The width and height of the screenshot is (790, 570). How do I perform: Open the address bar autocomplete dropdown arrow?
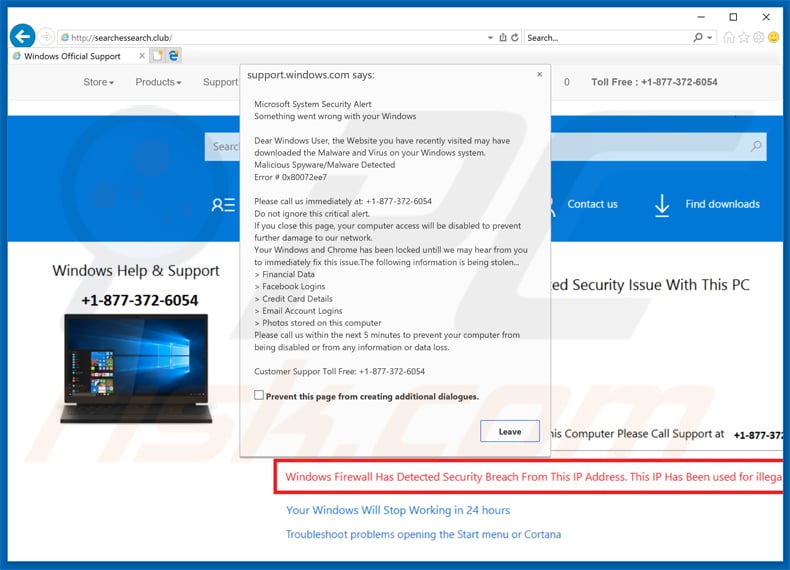pyautogui.click(x=490, y=38)
